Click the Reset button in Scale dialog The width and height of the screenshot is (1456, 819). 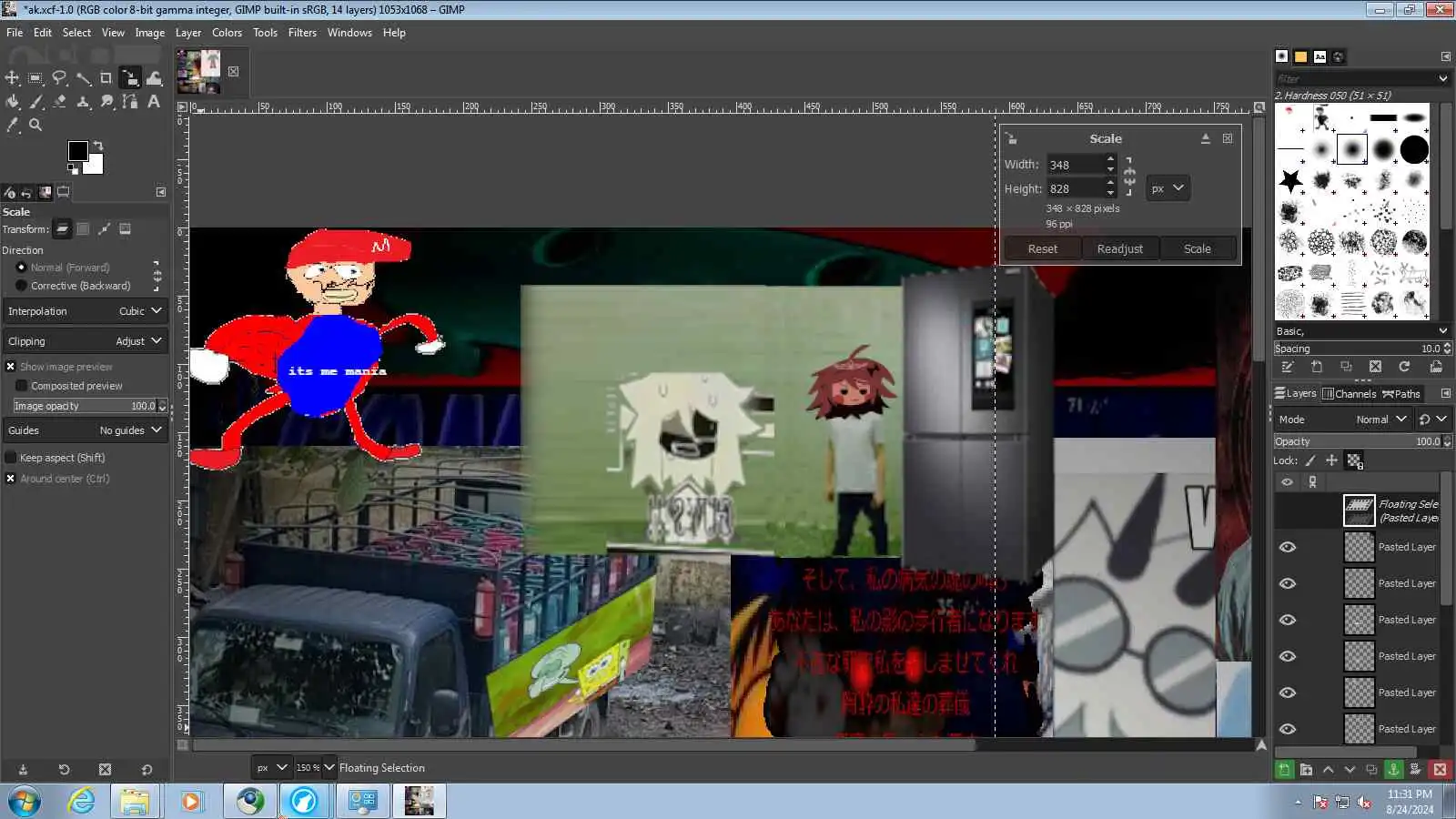pos(1043,249)
